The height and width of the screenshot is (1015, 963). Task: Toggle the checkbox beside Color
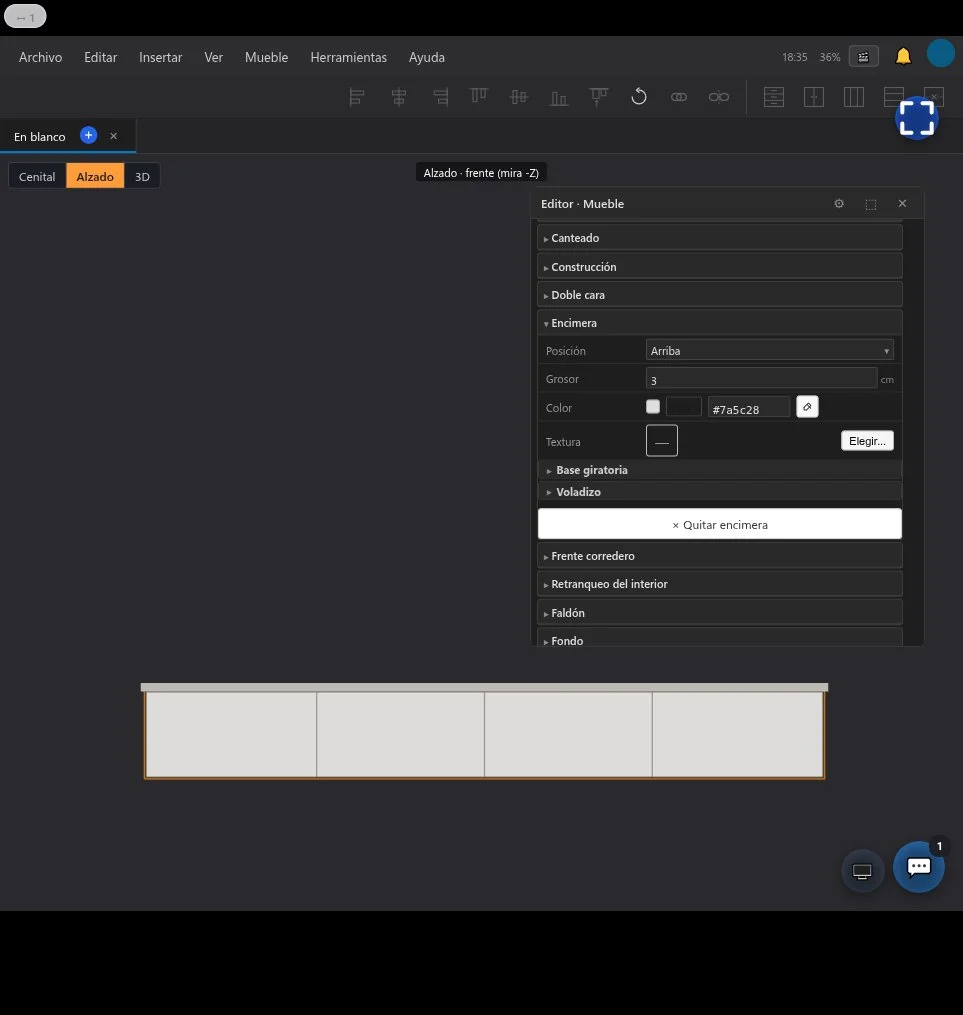[652, 407]
